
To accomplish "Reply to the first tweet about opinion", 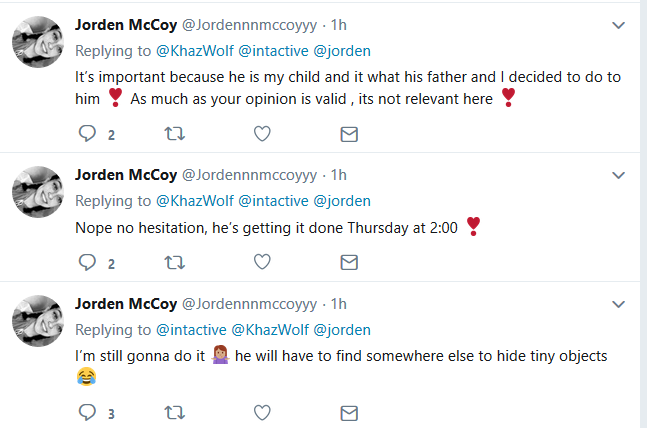I will 87,134.
